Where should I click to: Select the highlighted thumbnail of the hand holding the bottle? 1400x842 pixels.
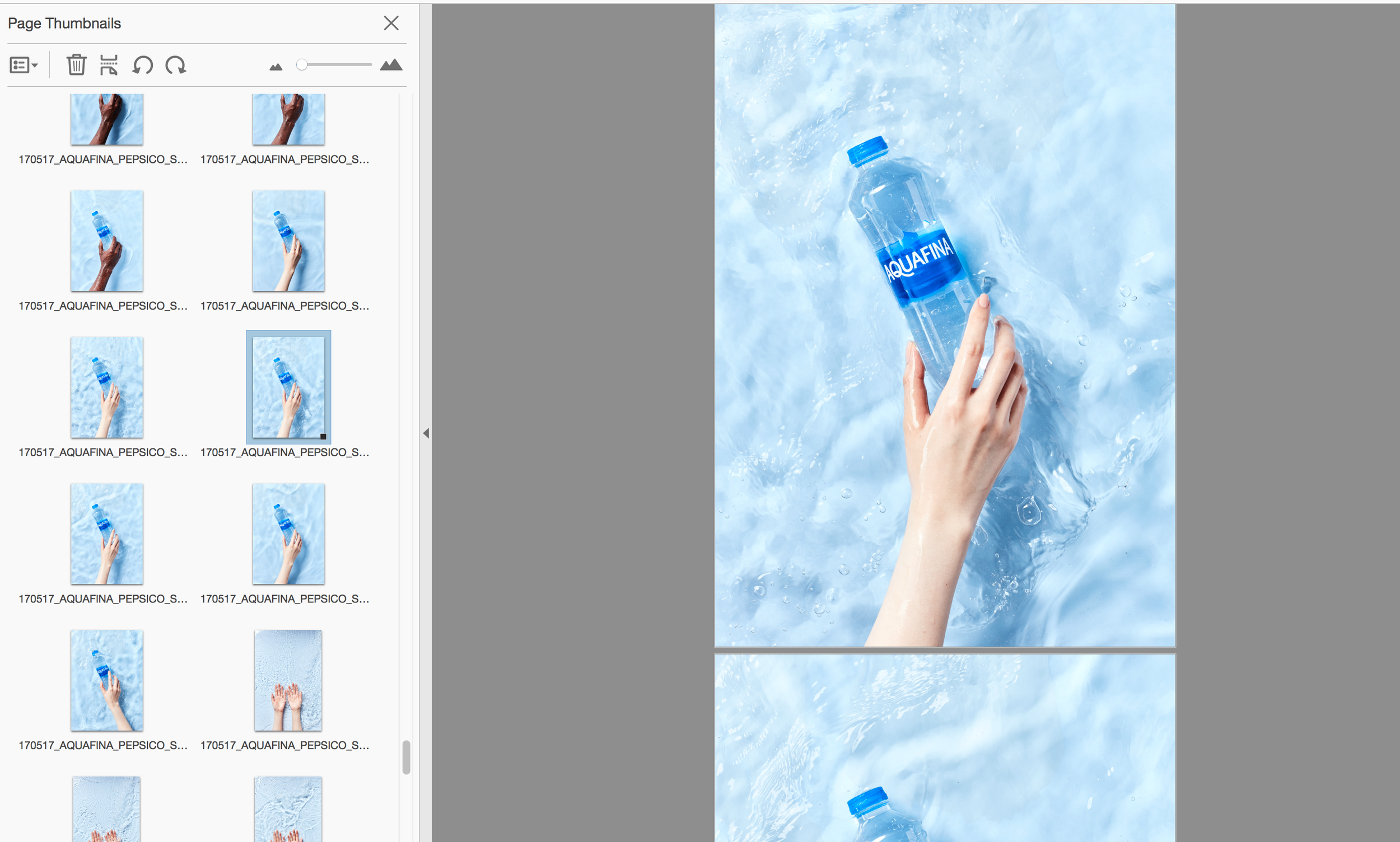pyautogui.click(x=288, y=387)
